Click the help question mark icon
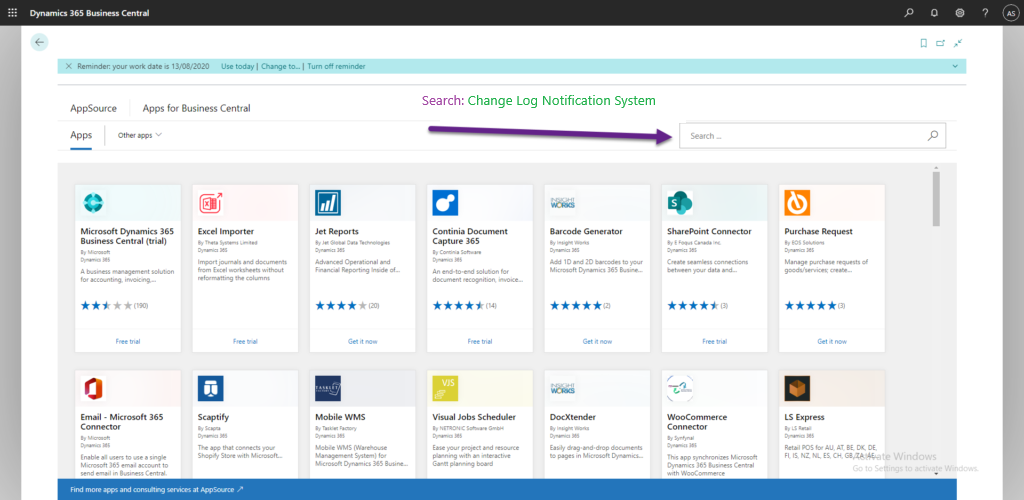 point(985,13)
